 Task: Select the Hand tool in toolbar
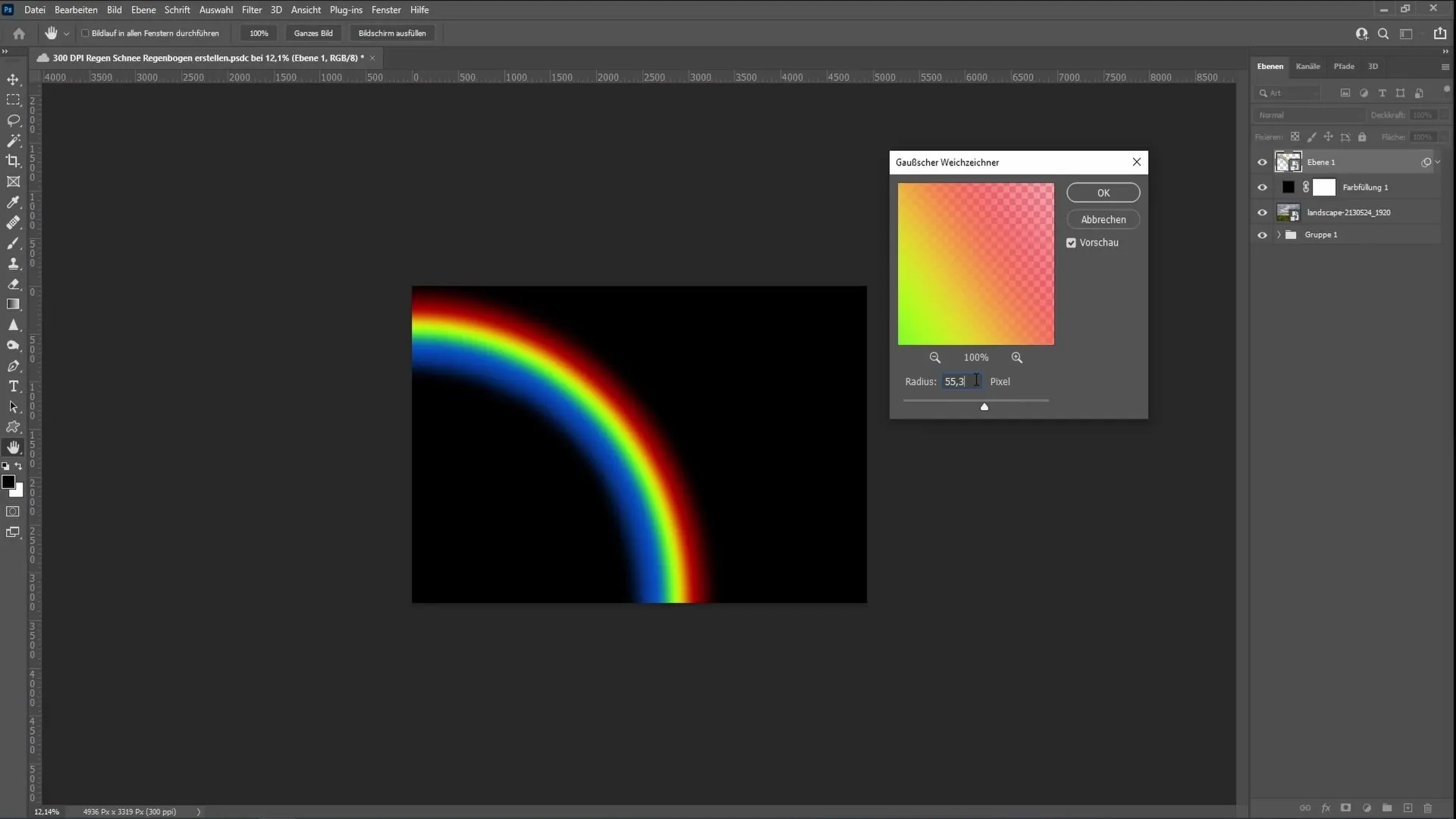pyautogui.click(x=13, y=447)
